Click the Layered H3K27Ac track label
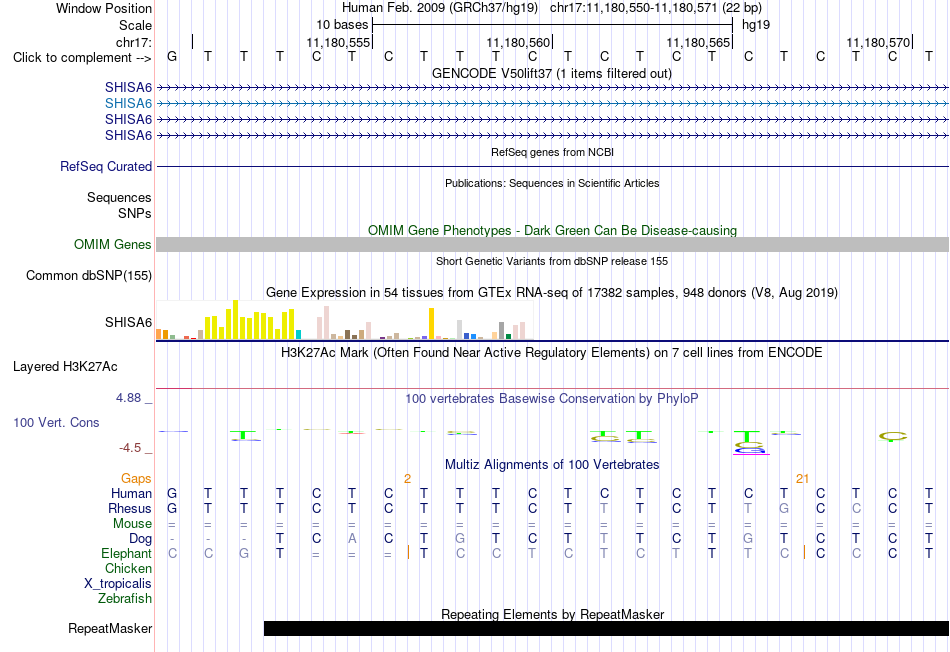The image size is (950, 652). point(65,367)
